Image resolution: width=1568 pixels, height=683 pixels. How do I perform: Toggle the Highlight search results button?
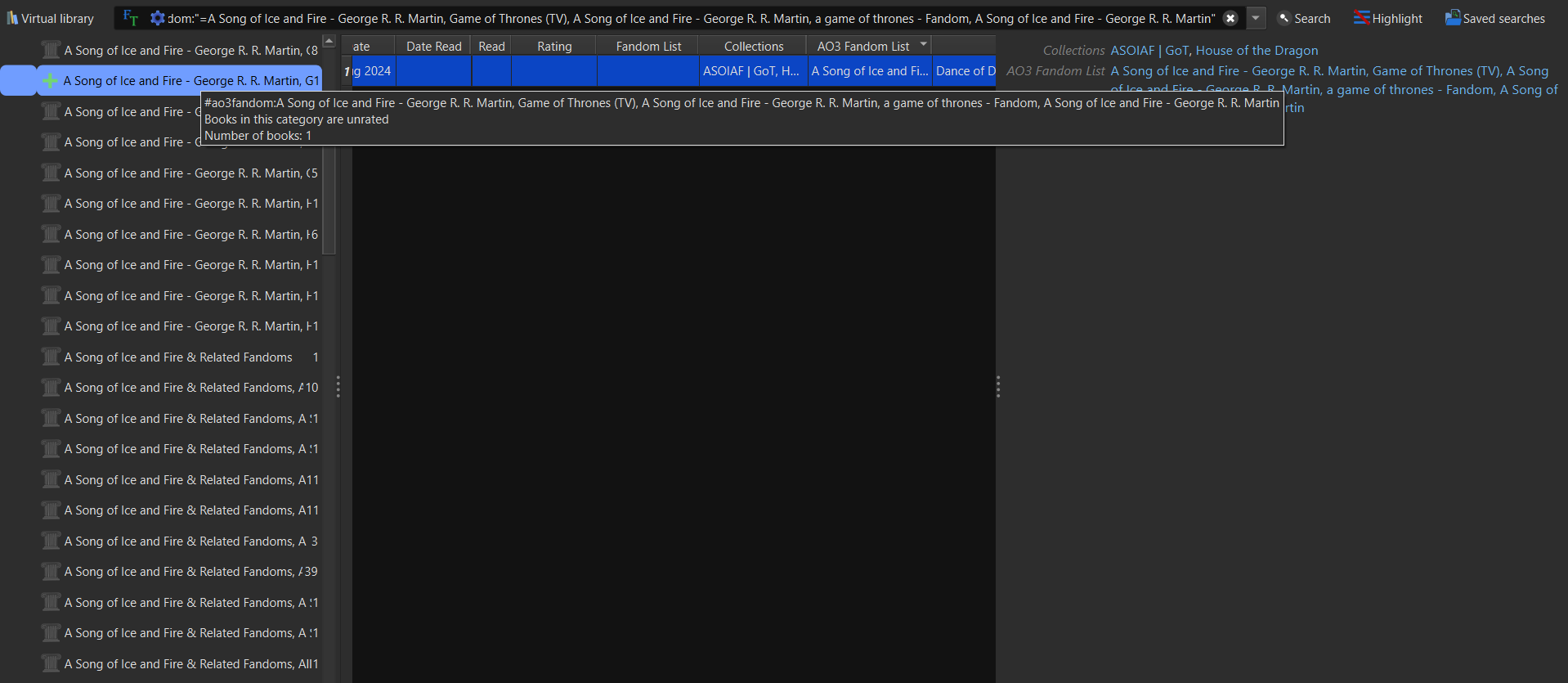(1388, 18)
